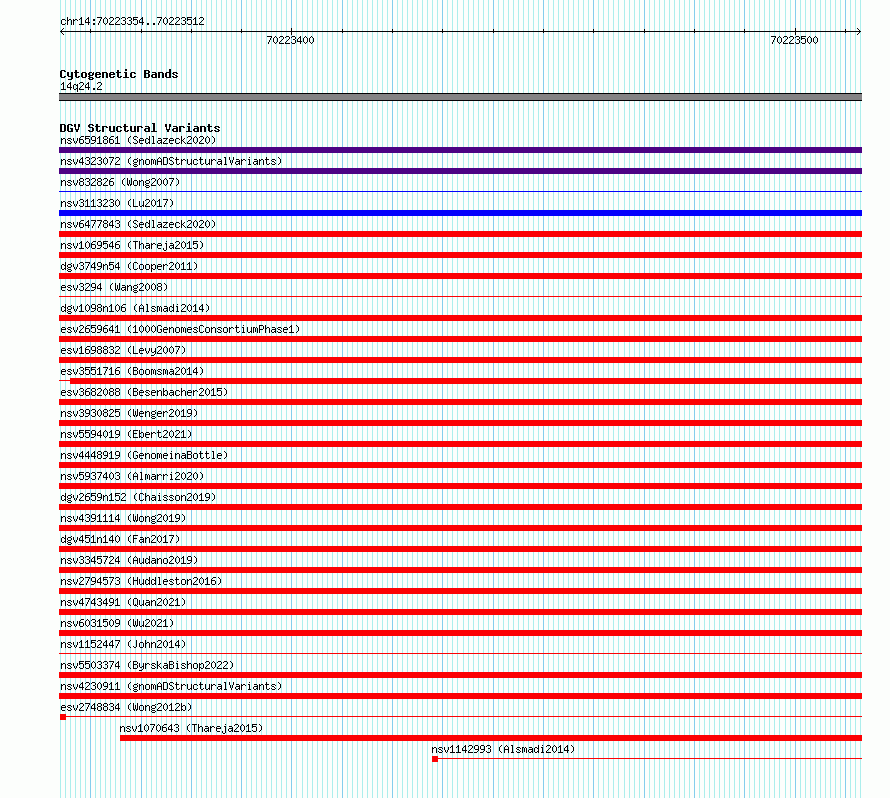The height and width of the screenshot is (798, 890).
Task: Open nsv4230911 (gnomADStructuralVariants) entry
Action: click(171, 686)
